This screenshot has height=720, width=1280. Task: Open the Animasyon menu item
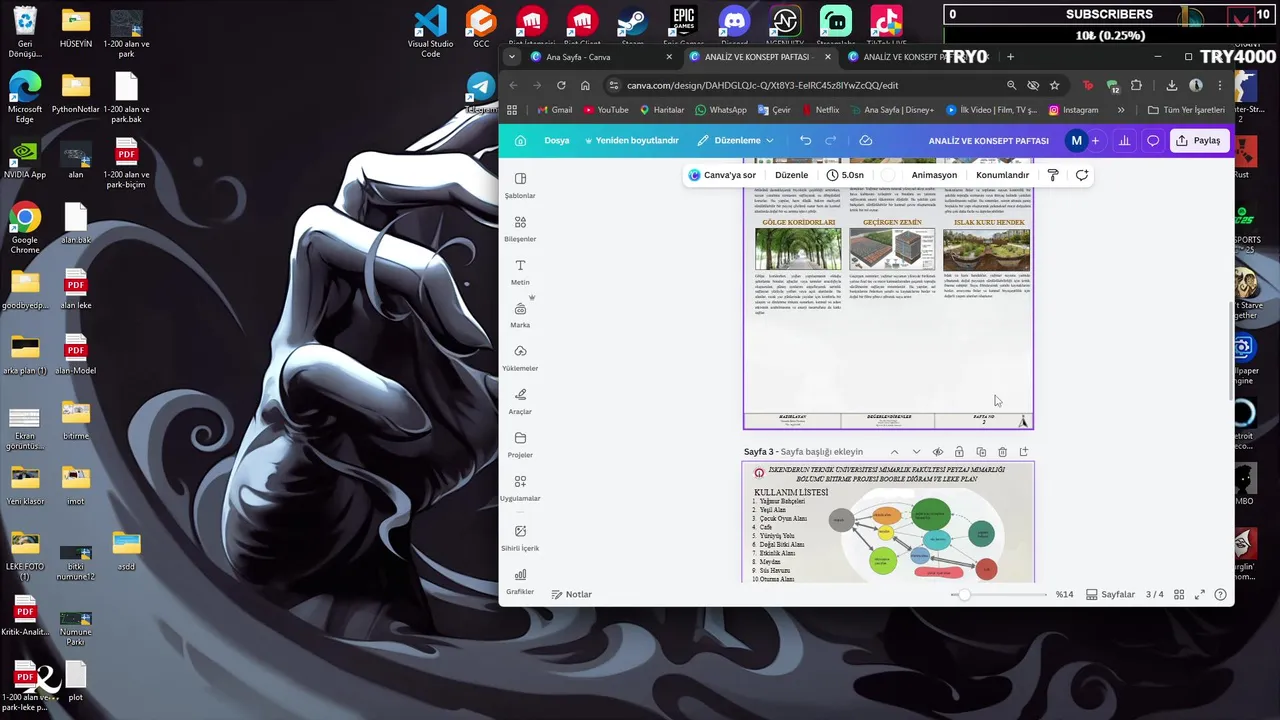tap(934, 175)
